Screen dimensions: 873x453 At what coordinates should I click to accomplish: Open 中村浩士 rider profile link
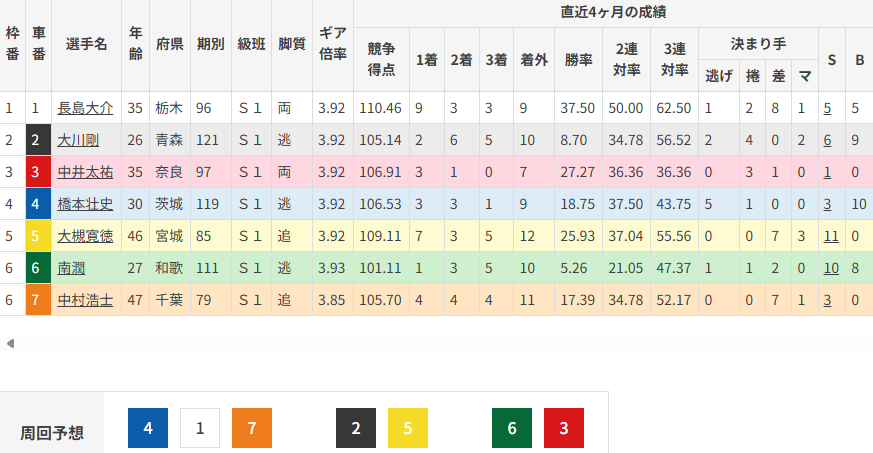(x=85, y=300)
